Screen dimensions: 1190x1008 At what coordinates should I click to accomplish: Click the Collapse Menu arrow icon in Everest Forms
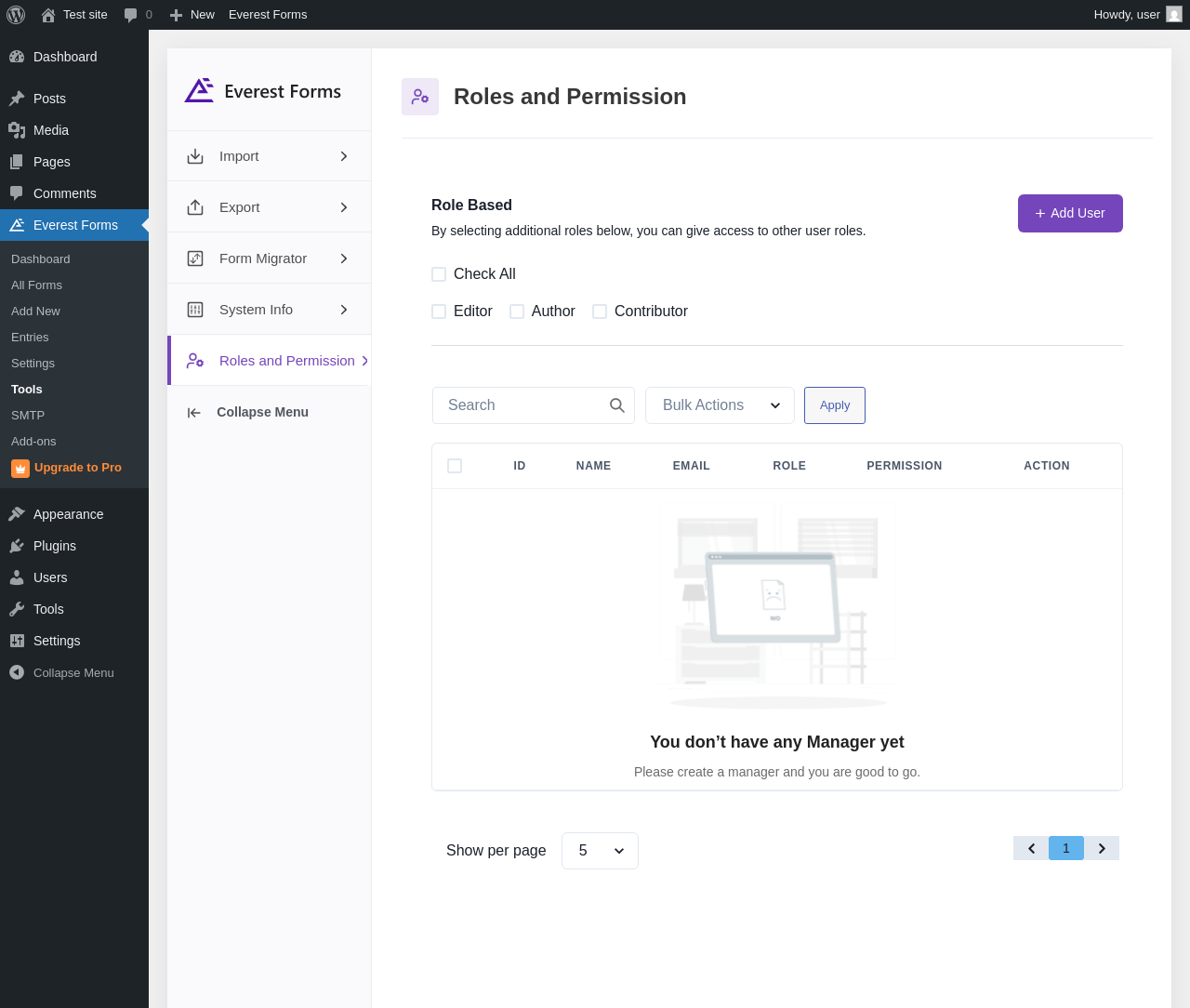coord(193,413)
